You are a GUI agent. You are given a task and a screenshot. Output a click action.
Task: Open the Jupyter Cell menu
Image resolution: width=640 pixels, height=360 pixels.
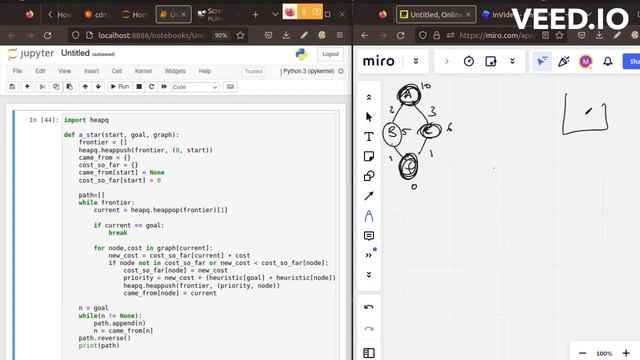click(x=117, y=71)
